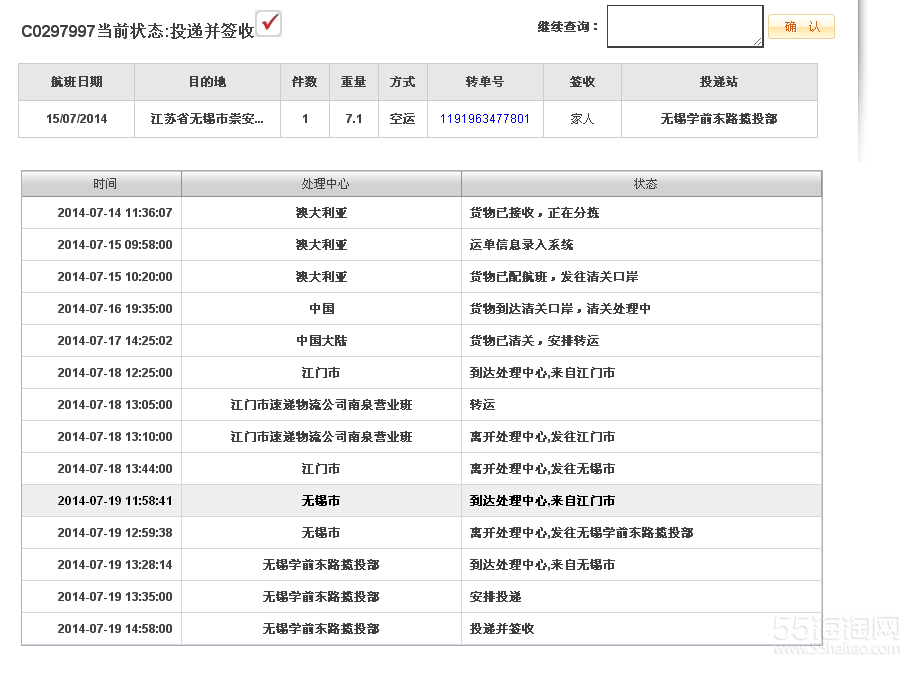Select status 离开处理中心,发往无锡学前东路揽投部
This screenshot has height=685, width=906.
(x=581, y=533)
